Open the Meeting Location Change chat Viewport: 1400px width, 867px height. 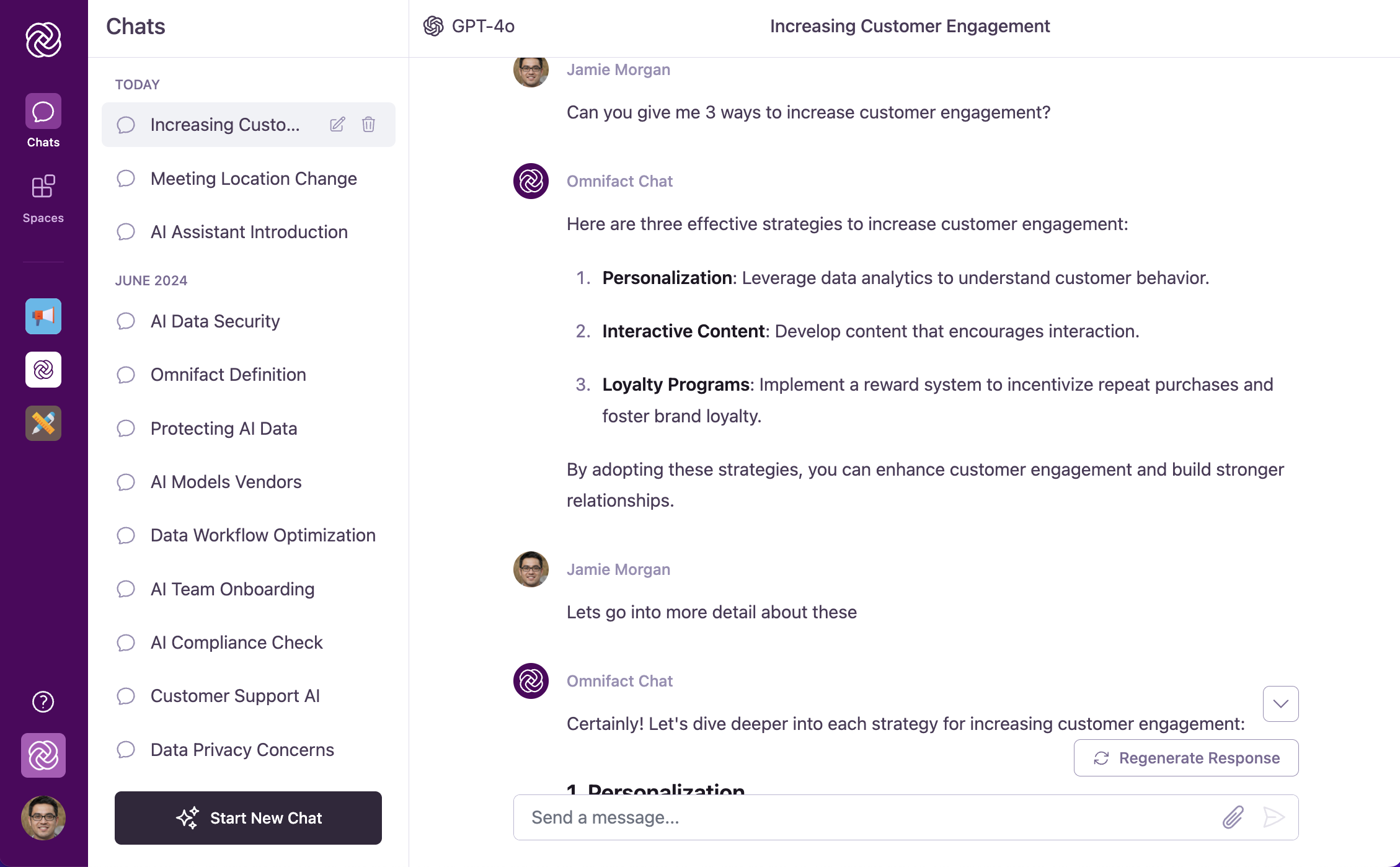click(x=254, y=178)
